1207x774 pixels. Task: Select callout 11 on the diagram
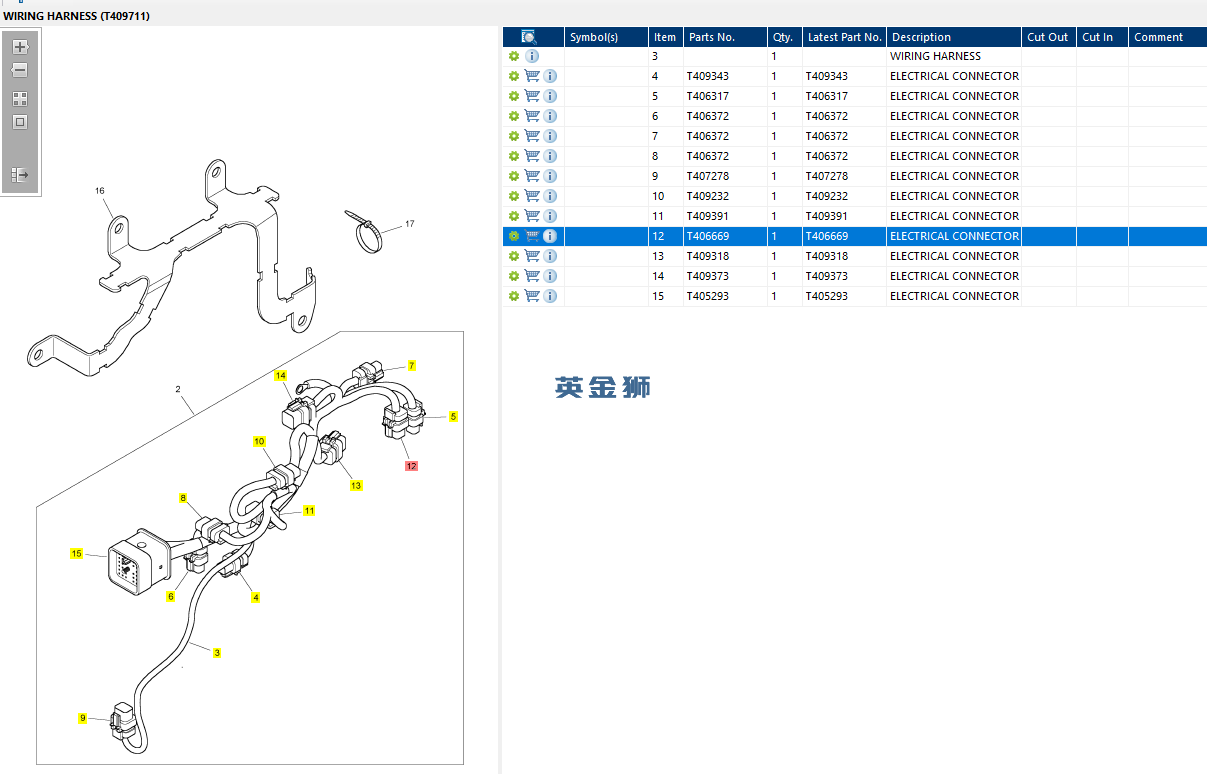tap(309, 511)
